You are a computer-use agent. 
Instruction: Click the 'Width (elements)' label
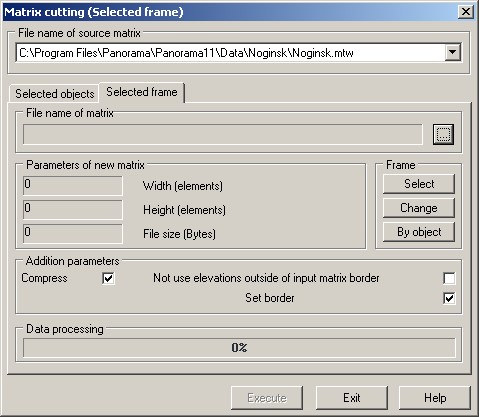coord(183,186)
